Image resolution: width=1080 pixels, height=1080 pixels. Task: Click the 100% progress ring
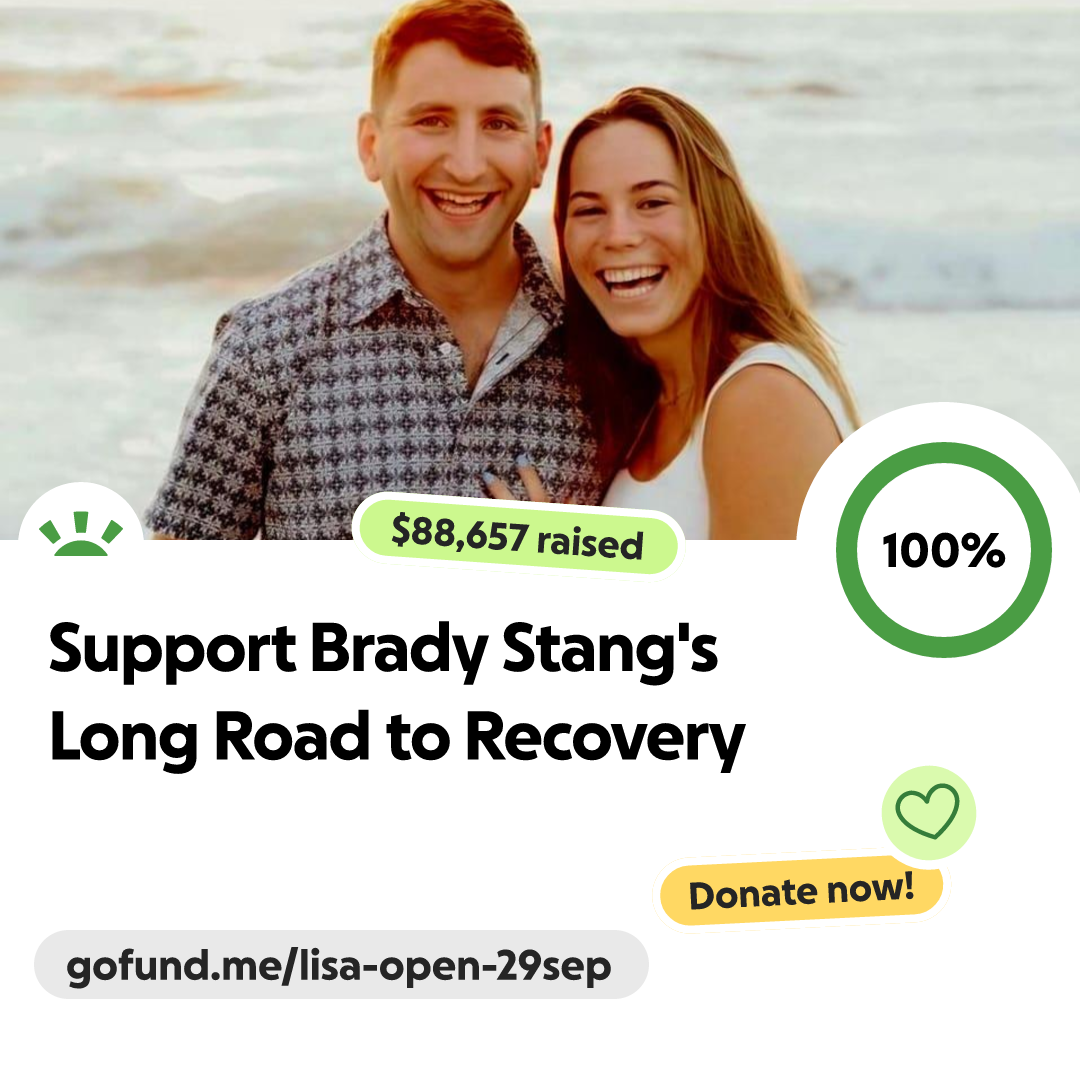tap(944, 550)
